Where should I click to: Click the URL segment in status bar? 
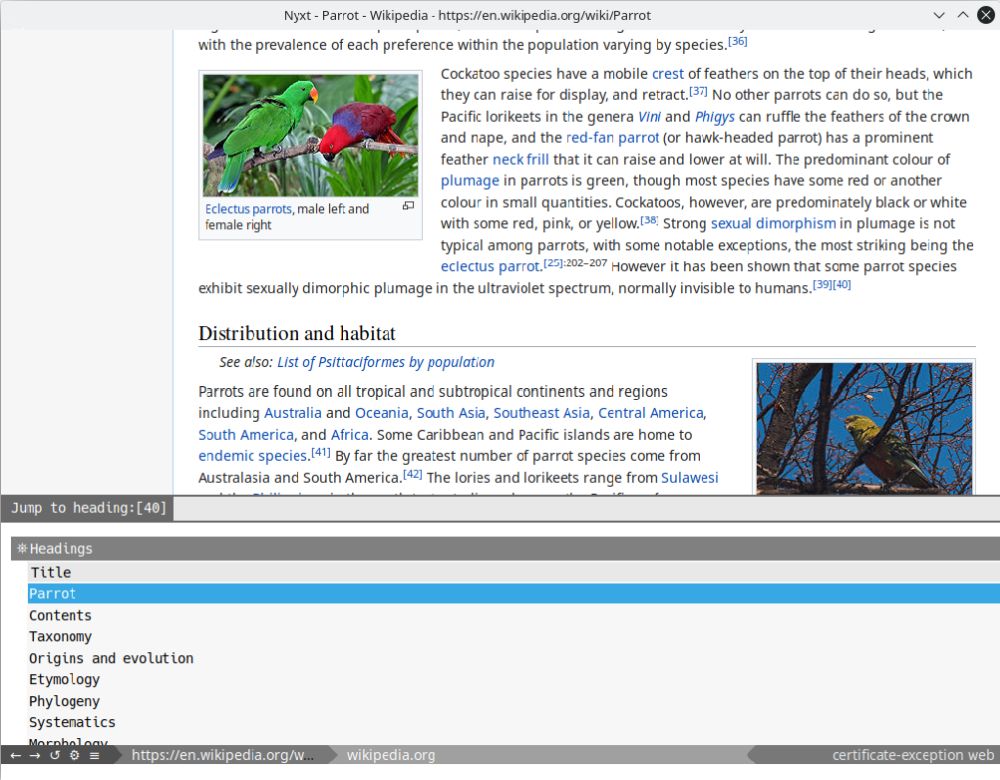pos(222,755)
